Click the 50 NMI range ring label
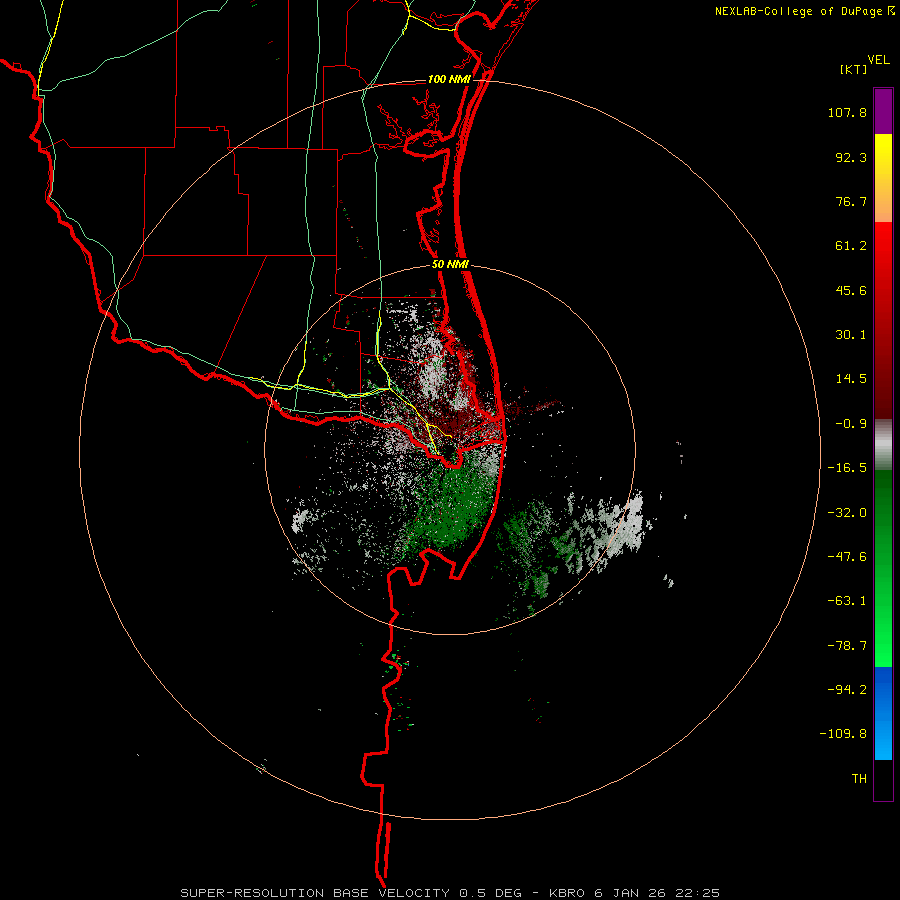This screenshot has height=900, width=900. pos(450,265)
